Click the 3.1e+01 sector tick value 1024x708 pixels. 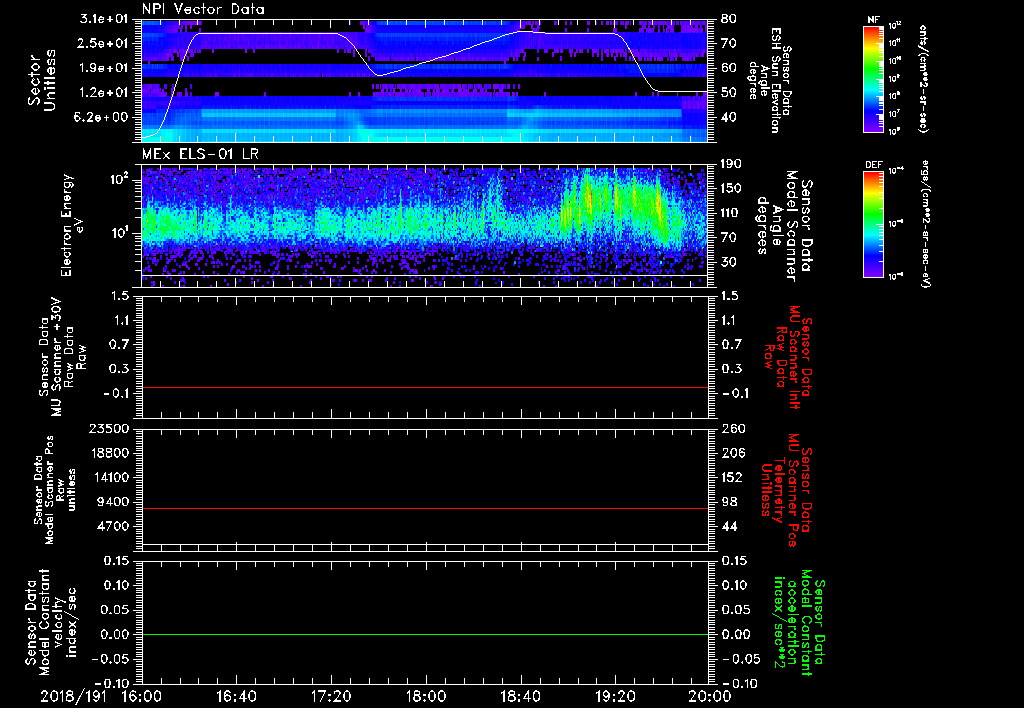[x=108, y=18]
